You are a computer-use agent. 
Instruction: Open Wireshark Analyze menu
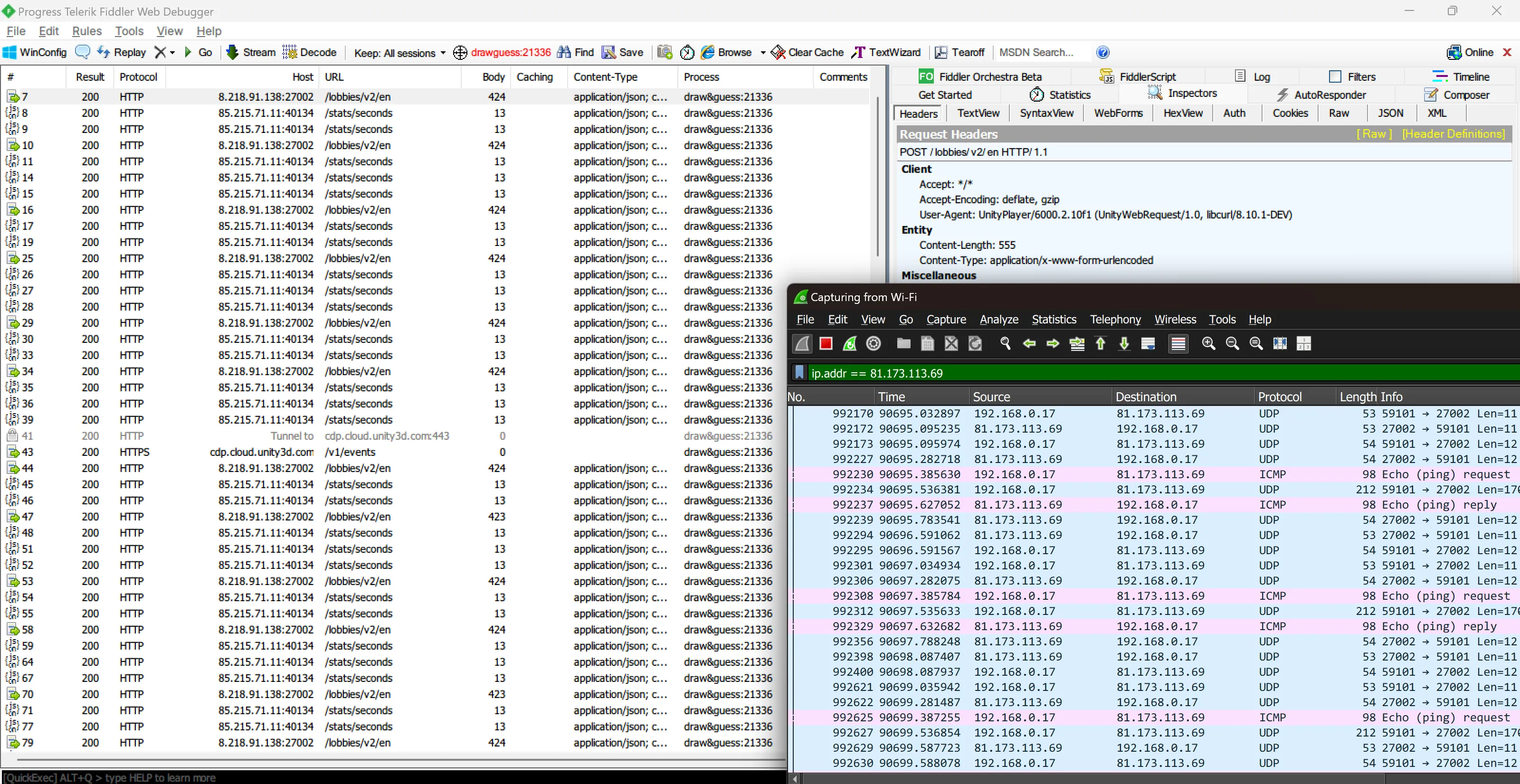pyautogui.click(x=998, y=319)
